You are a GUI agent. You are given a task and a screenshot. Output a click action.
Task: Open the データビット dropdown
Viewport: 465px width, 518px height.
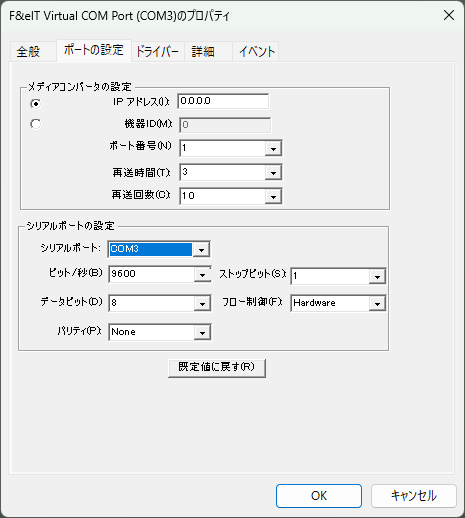[x=202, y=304]
